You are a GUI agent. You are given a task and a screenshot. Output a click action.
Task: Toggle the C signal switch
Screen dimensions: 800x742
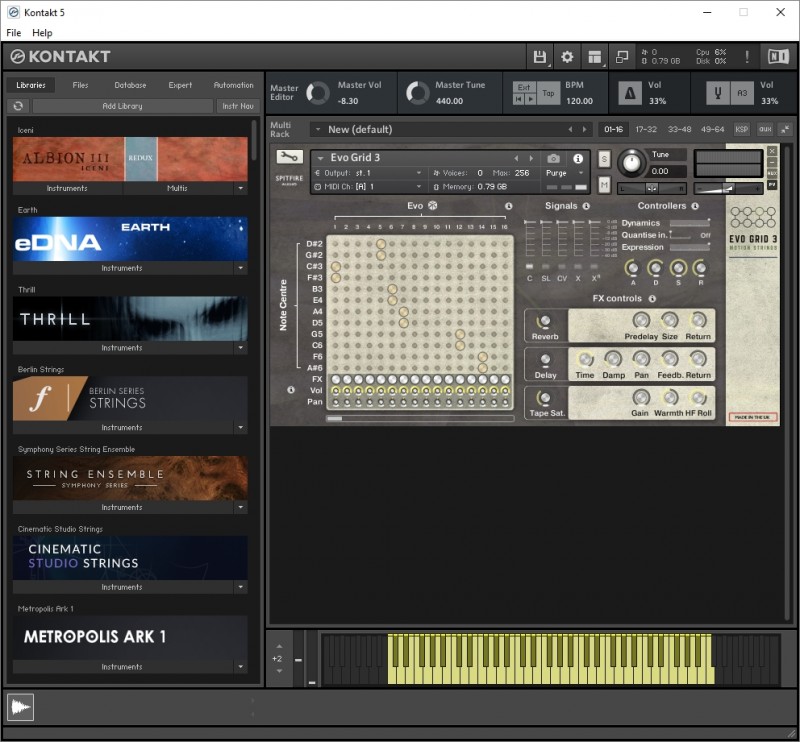click(530, 267)
